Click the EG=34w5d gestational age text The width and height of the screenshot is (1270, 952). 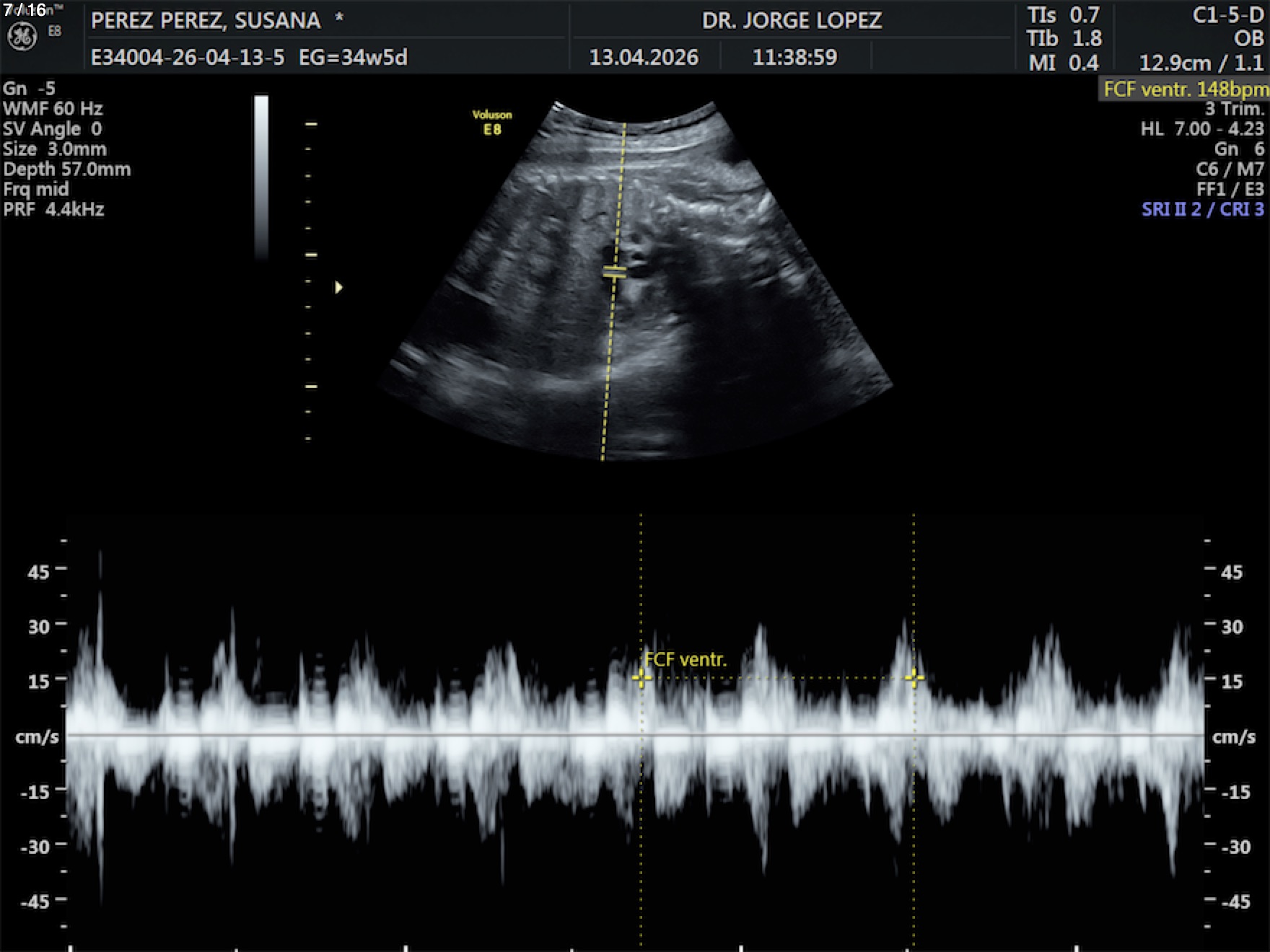pos(353,58)
